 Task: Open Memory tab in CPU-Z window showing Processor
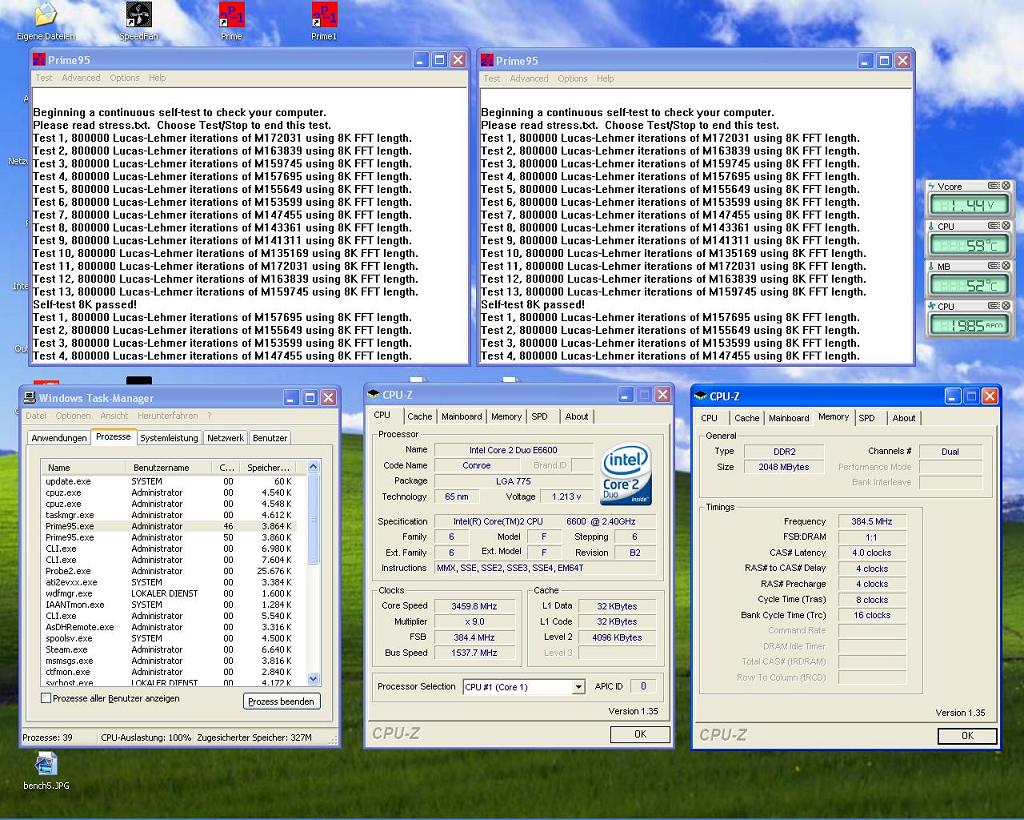(x=506, y=417)
